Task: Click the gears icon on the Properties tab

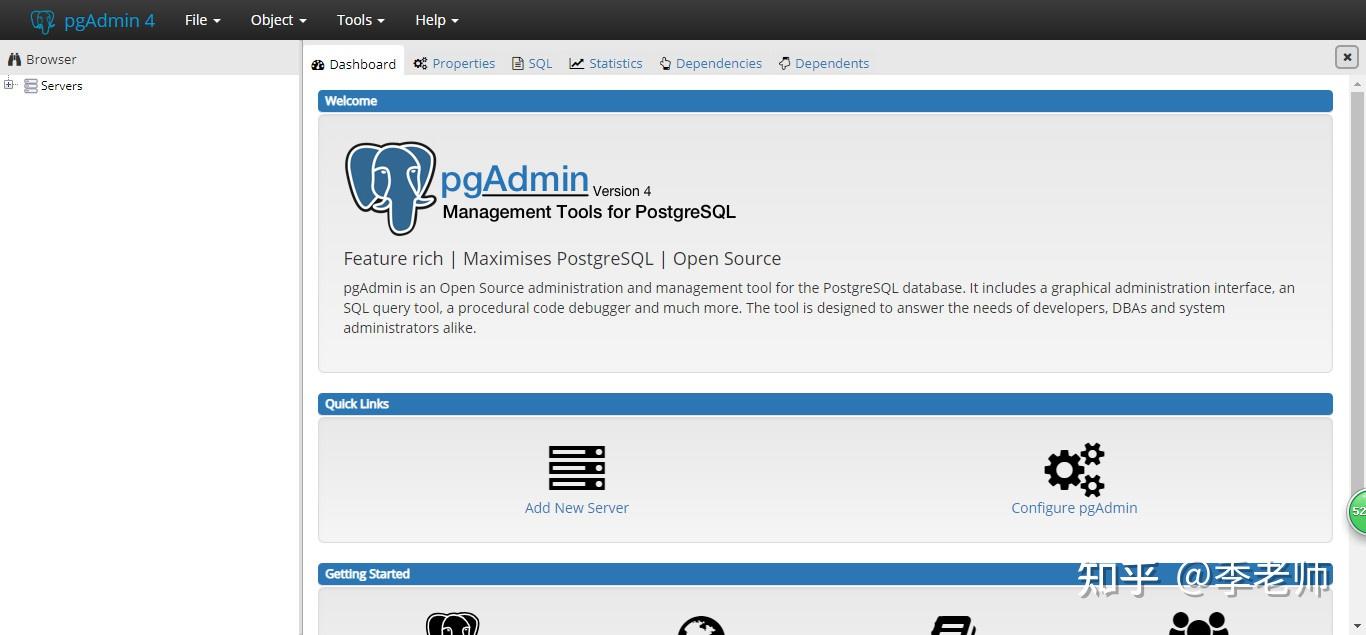Action: (x=421, y=63)
